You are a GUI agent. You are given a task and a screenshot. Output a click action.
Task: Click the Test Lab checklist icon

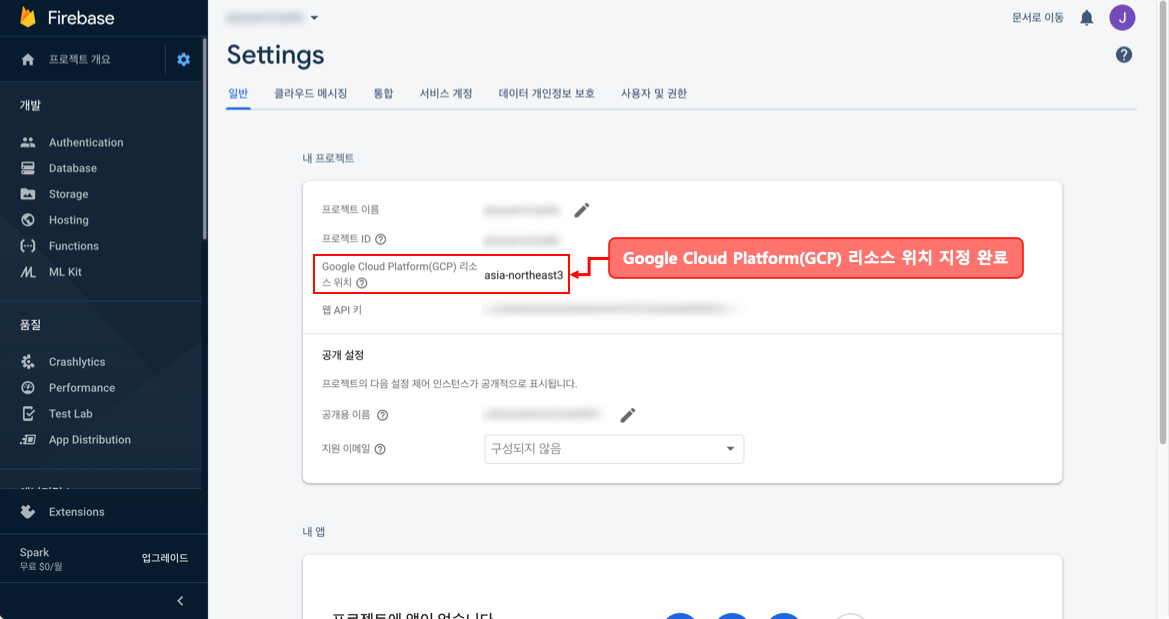click(28, 413)
